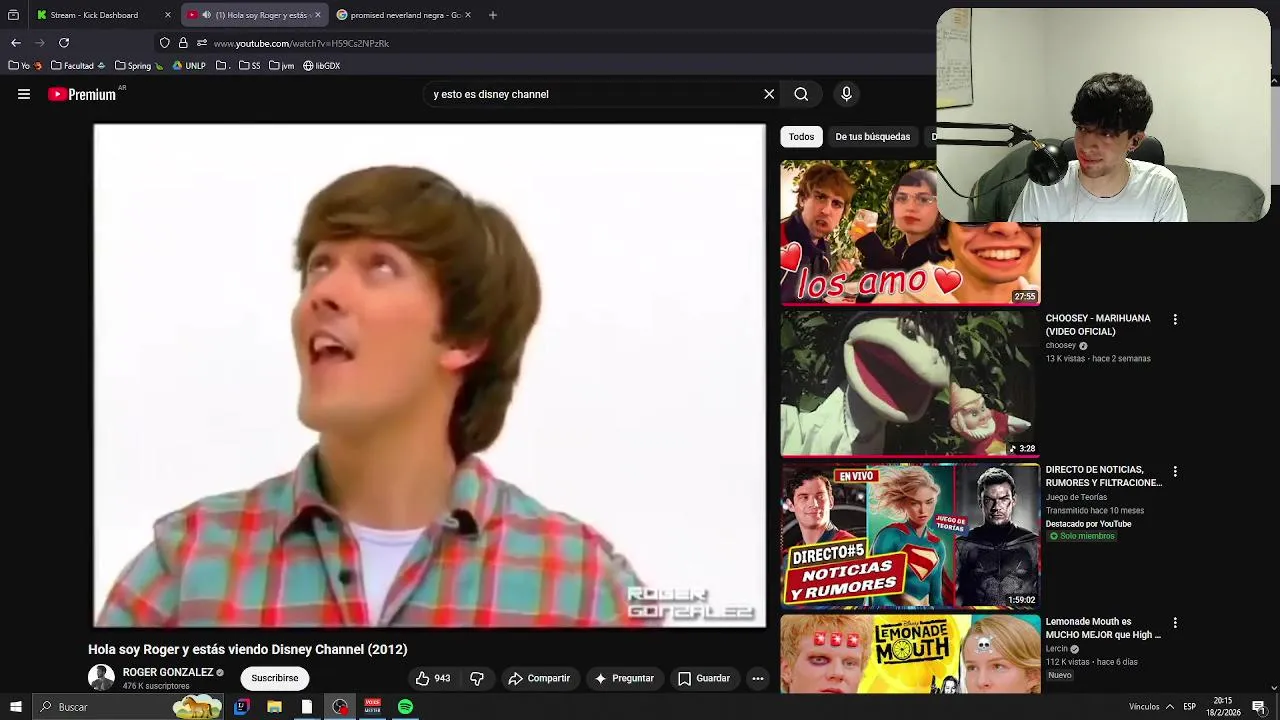
Task: Open more actions menu below the video
Action: (758, 678)
